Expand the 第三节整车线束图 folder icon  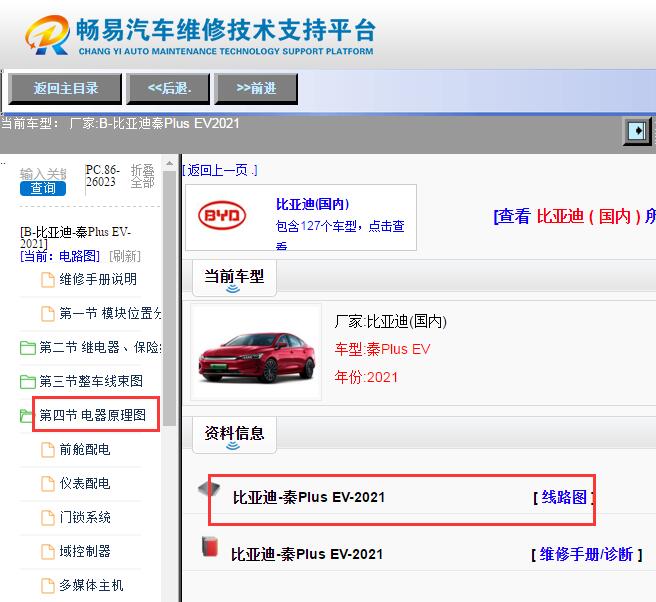[x=28, y=382]
